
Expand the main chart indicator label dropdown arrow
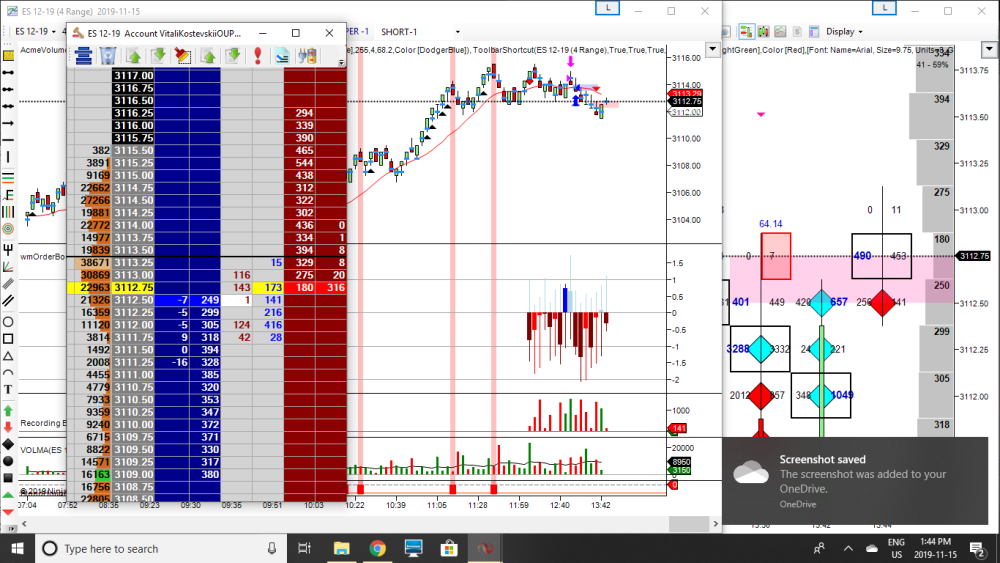[712, 49]
